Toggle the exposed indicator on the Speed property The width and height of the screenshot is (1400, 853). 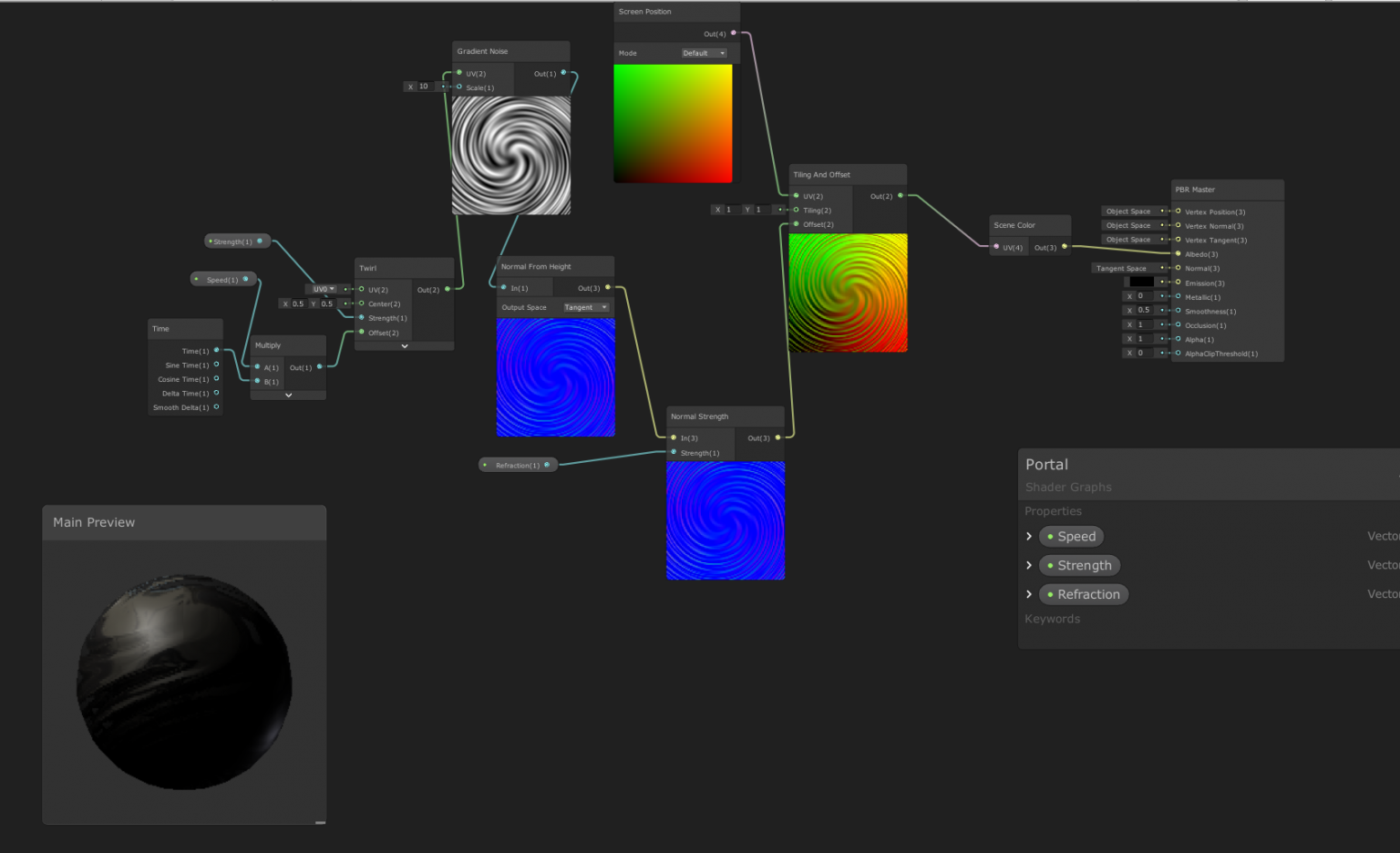pyautogui.click(x=1052, y=536)
